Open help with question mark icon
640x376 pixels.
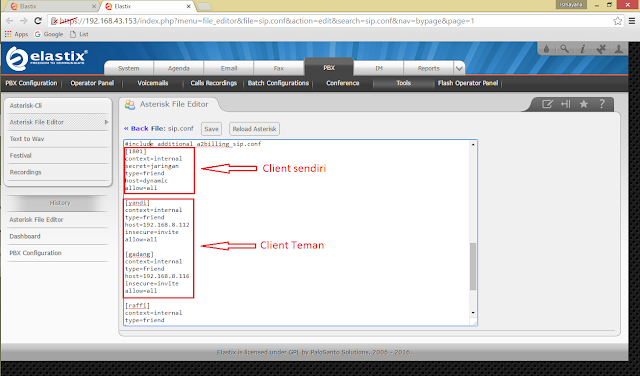pos(602,104)
